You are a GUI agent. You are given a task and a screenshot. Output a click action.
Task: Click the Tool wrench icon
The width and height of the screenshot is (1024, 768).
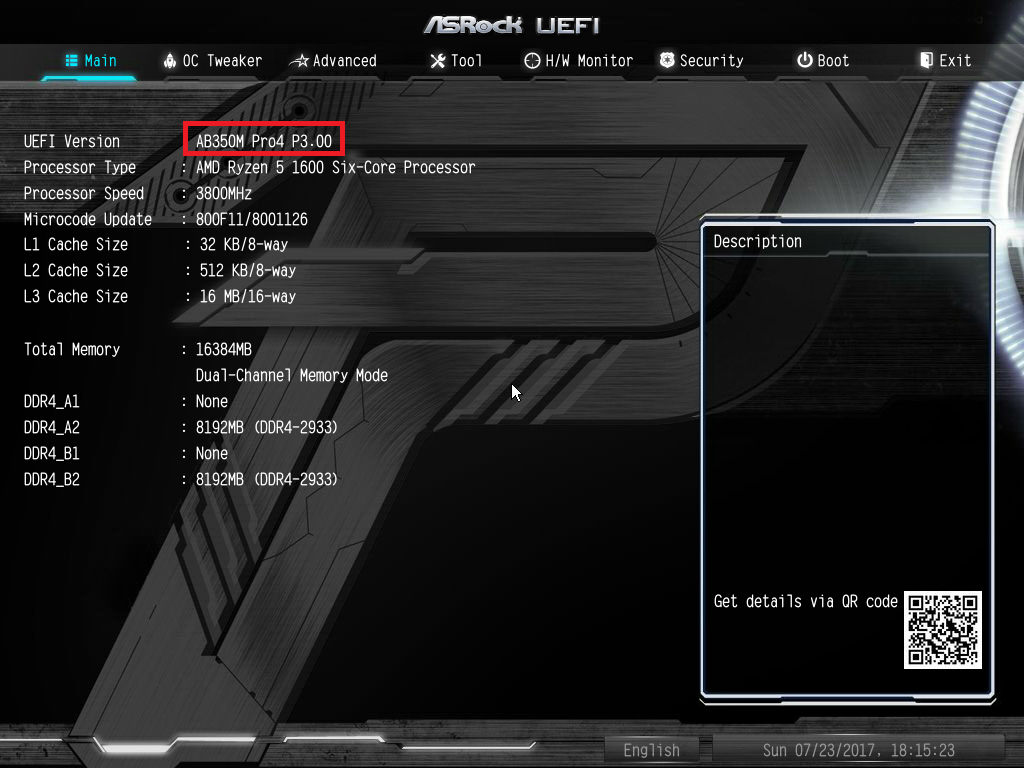pos(438,61)
